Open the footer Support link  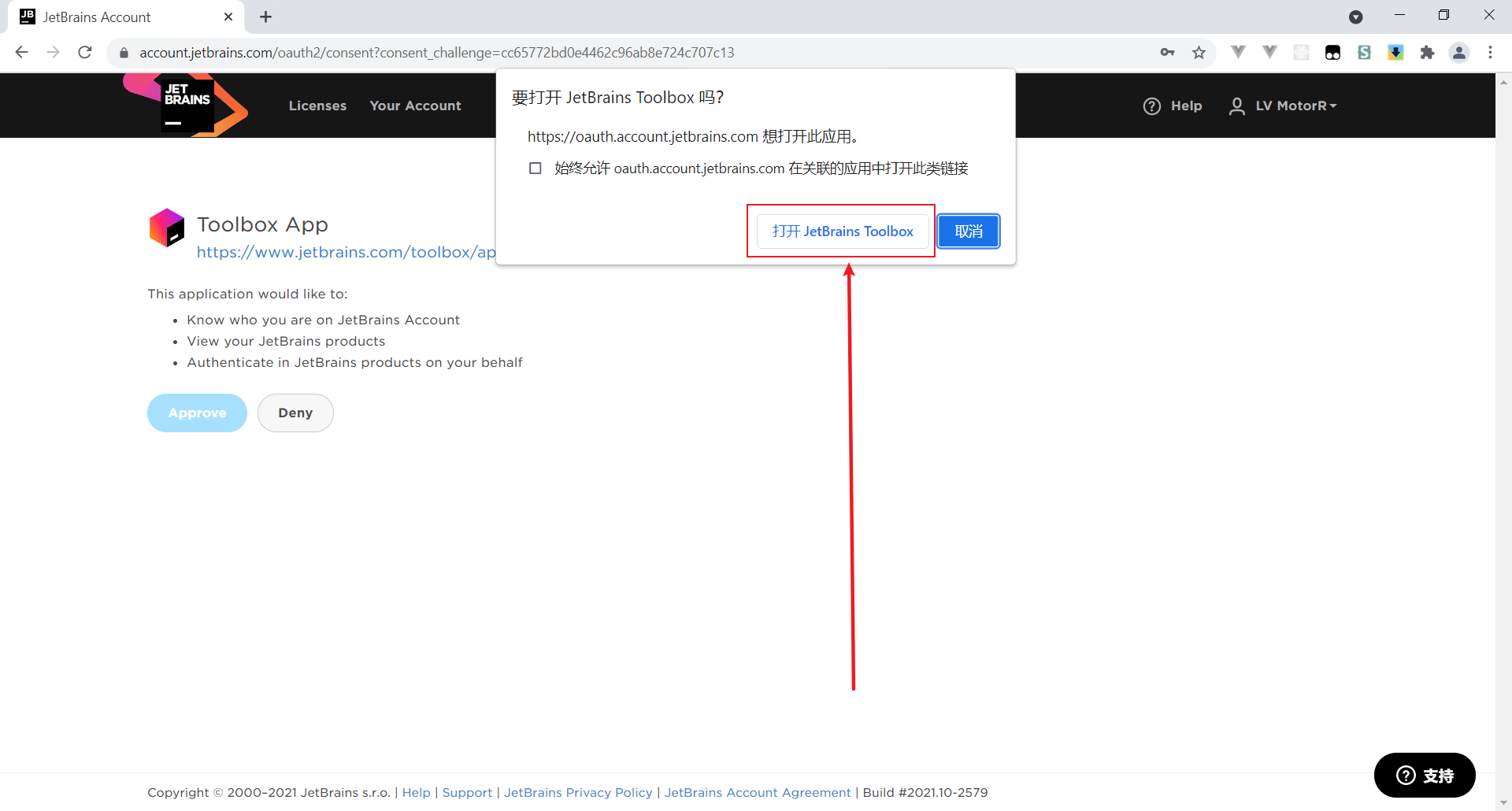click(467, 792)
